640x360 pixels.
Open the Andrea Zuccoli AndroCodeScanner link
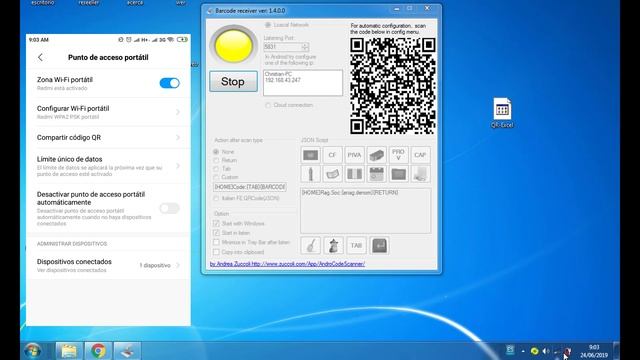(287, 264)
